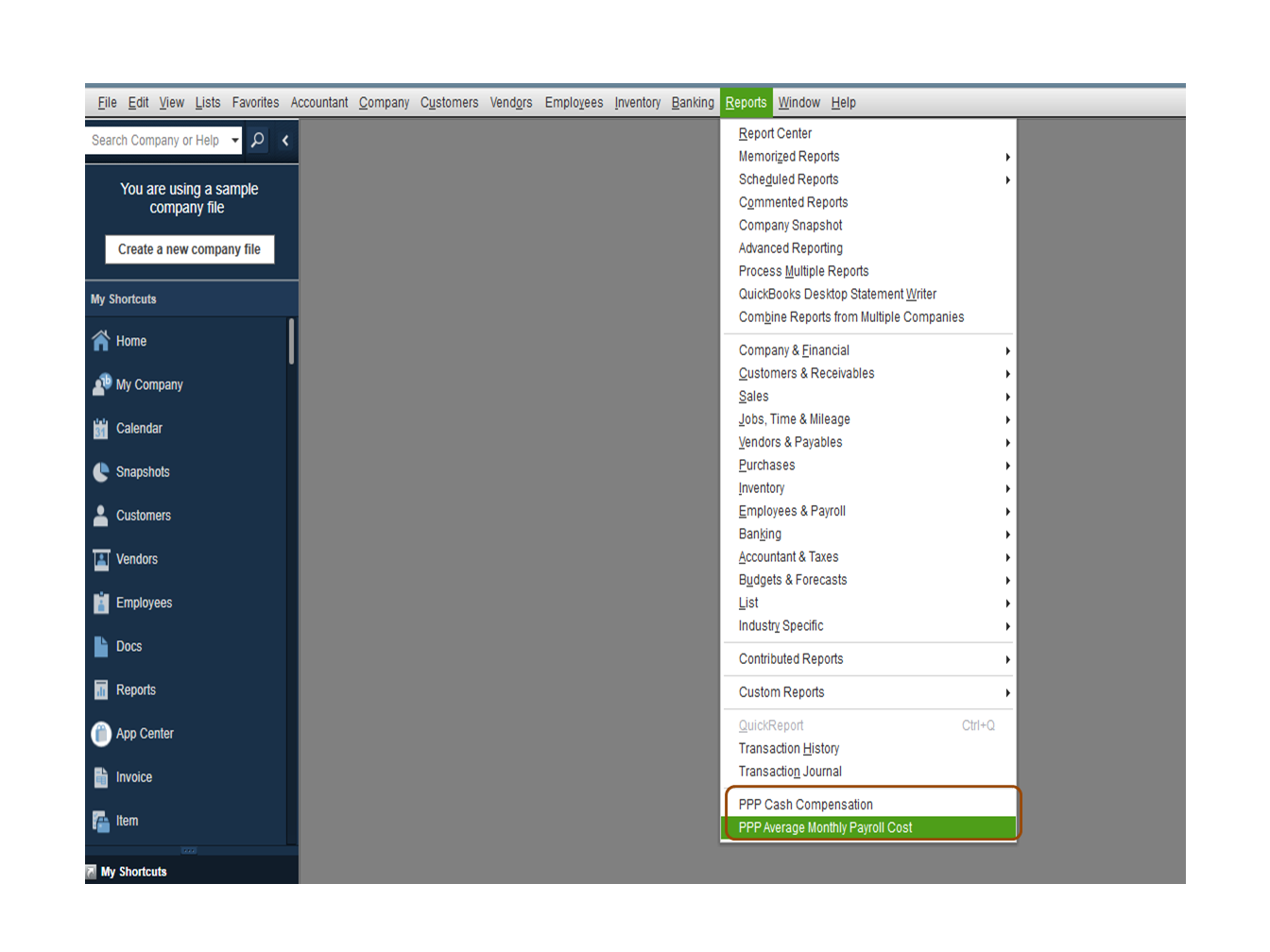
Task: Expand Customers & Receivables submenu
Action: (x=1007, y=374)
